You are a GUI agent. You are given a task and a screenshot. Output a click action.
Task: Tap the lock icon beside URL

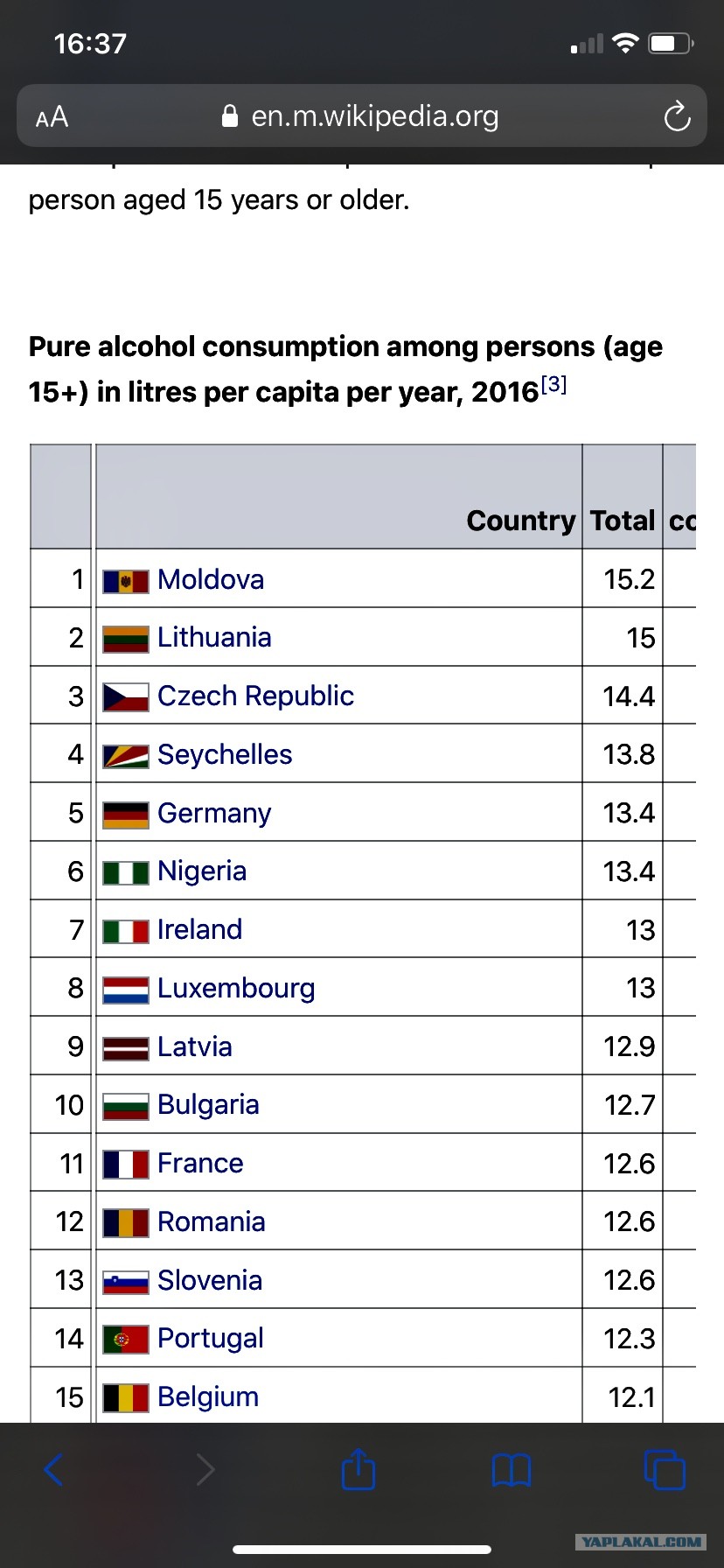coord(230,116)
